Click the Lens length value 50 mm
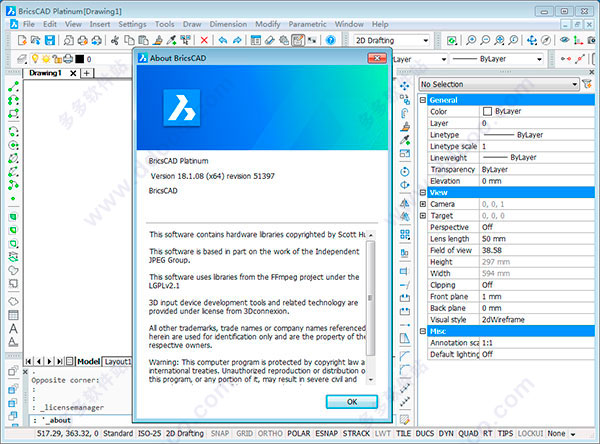This screenshot has height=444, width=600. [537, 238]
